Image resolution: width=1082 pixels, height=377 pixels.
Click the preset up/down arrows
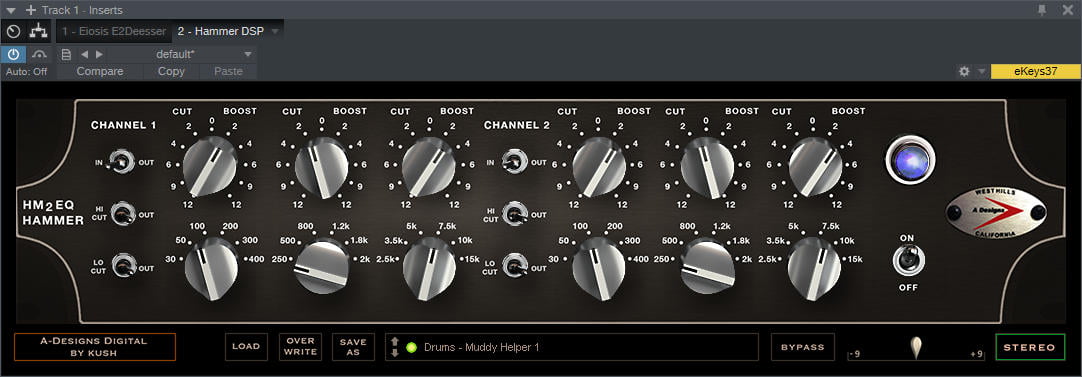click(395, 347)
